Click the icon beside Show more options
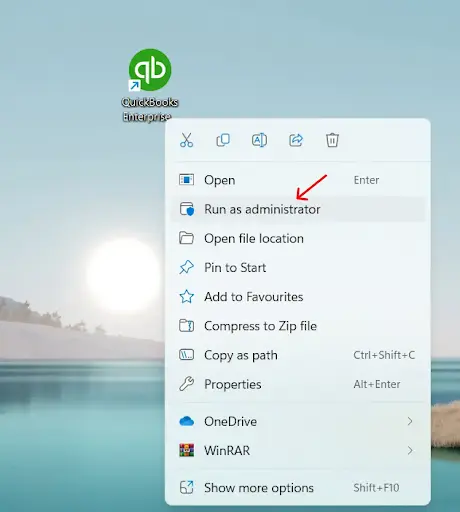 tap(186, 488)
